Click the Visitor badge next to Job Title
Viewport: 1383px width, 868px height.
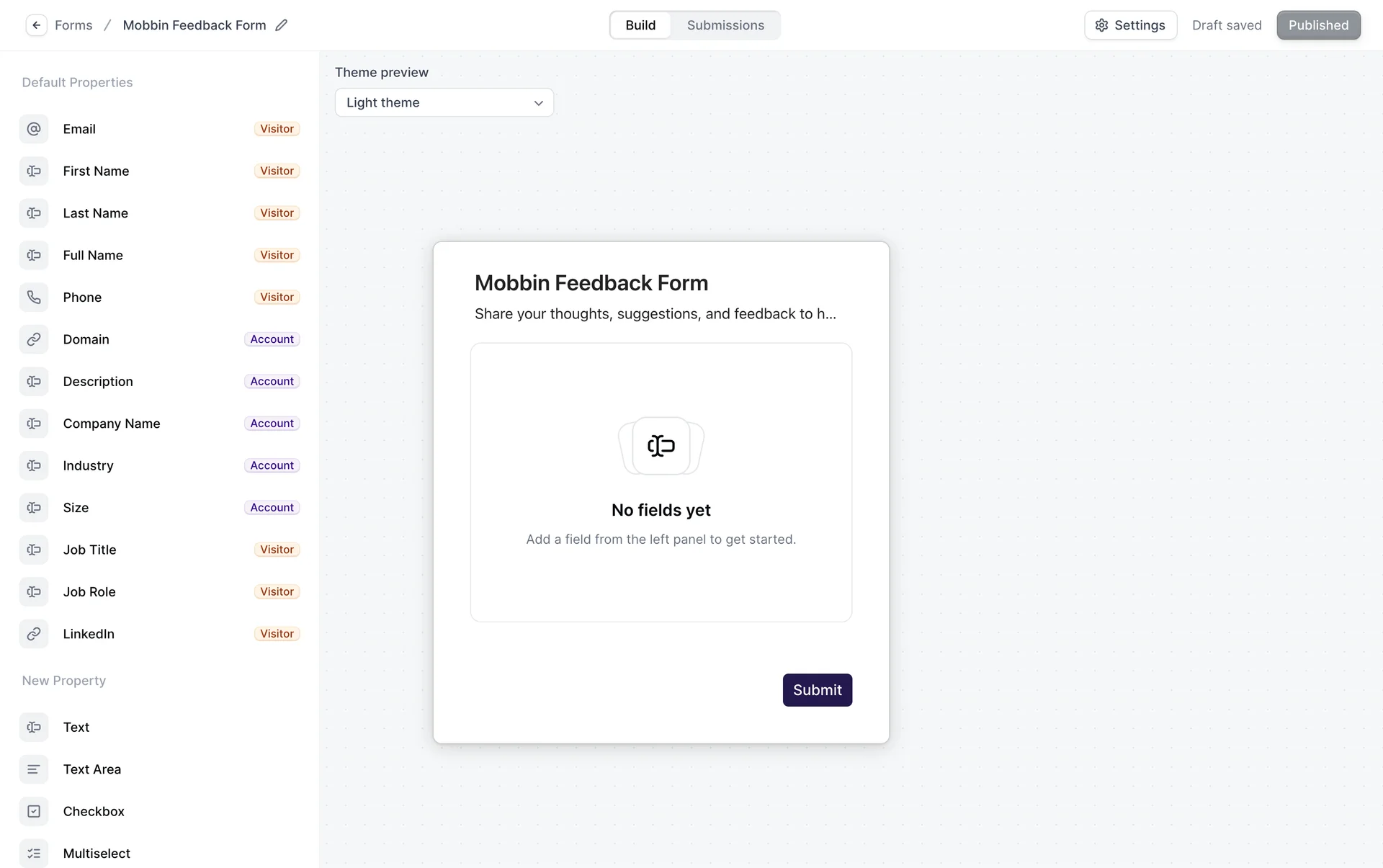click(x=277, y=550)
